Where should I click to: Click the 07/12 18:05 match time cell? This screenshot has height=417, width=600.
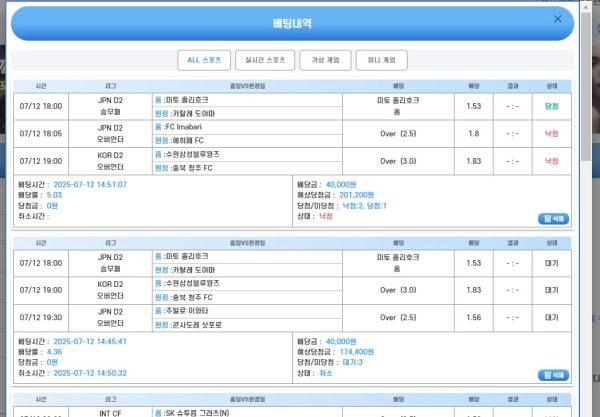(x=41, y=134)
